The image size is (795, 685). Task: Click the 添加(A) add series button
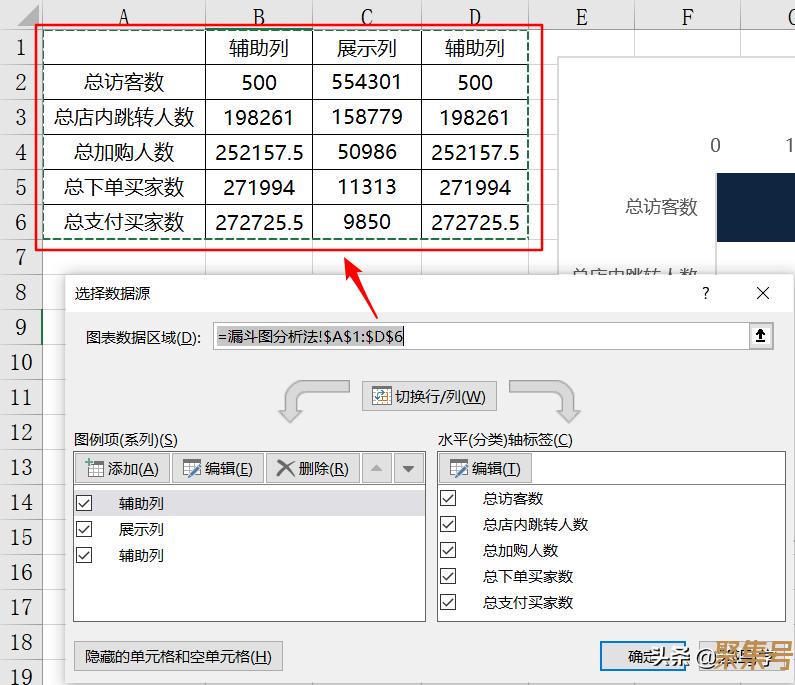(x=122, y=468)
